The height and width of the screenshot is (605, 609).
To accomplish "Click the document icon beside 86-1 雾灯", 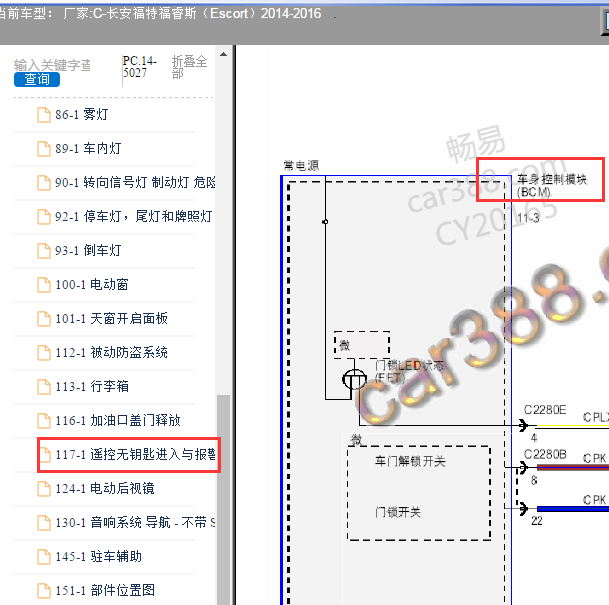I will [44, 115].
